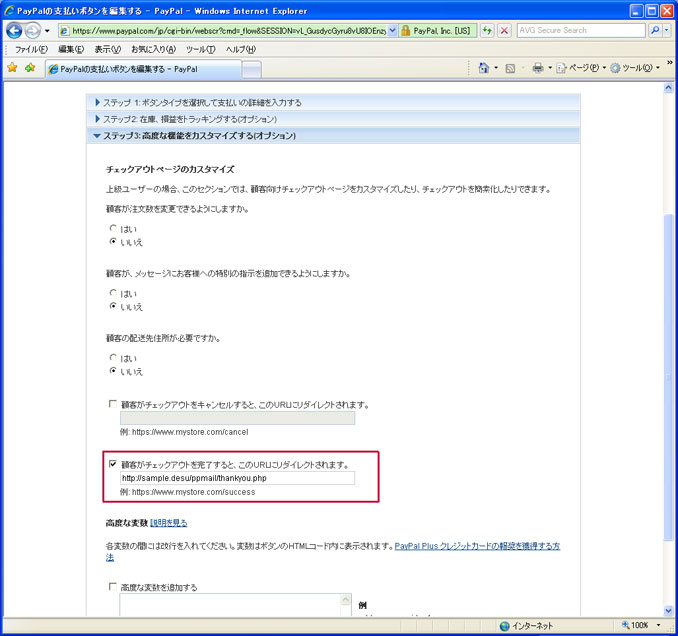This screenshot has width=678, height=636.
Task: Uncheck the checkout complete redirect URL checkbox
Action: 112,464
